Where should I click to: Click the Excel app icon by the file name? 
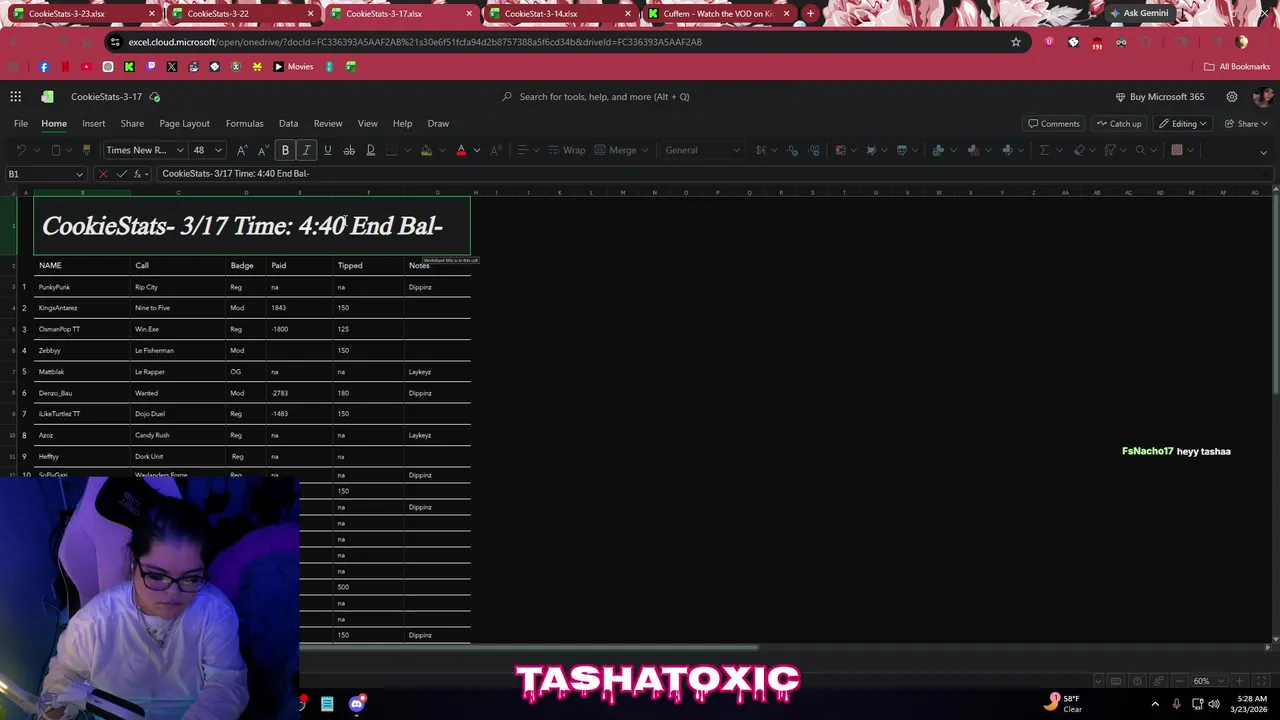click(x=47, y=97)
